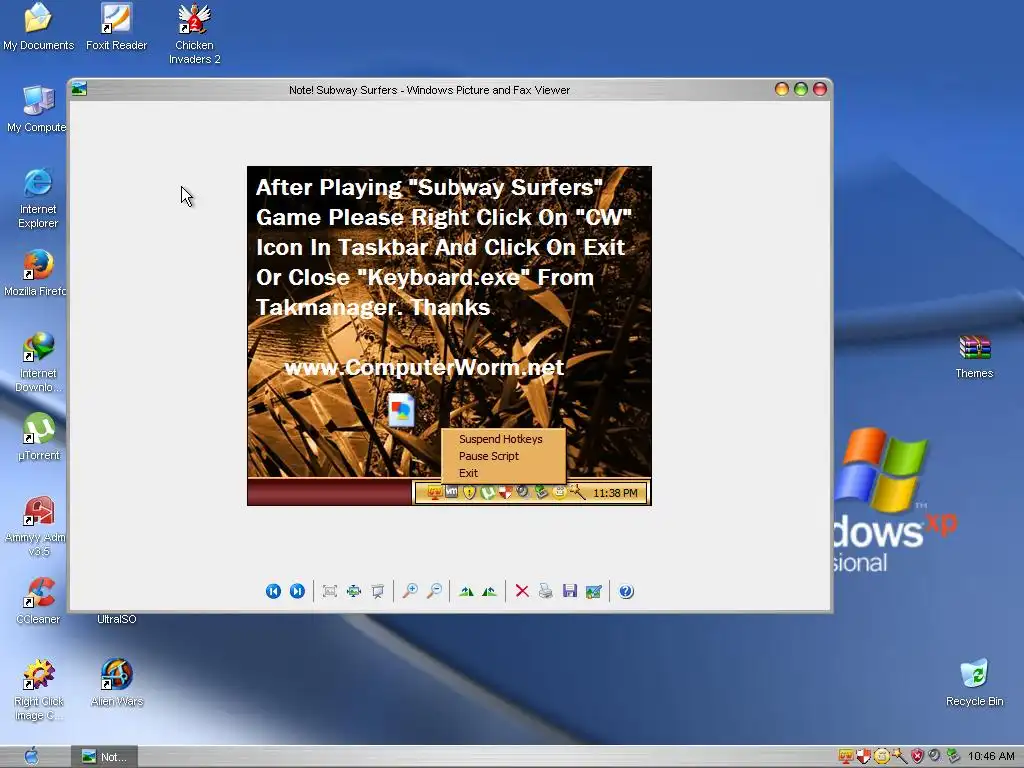
Task: Click the picture viewer title bar icon
Action: 79,89
